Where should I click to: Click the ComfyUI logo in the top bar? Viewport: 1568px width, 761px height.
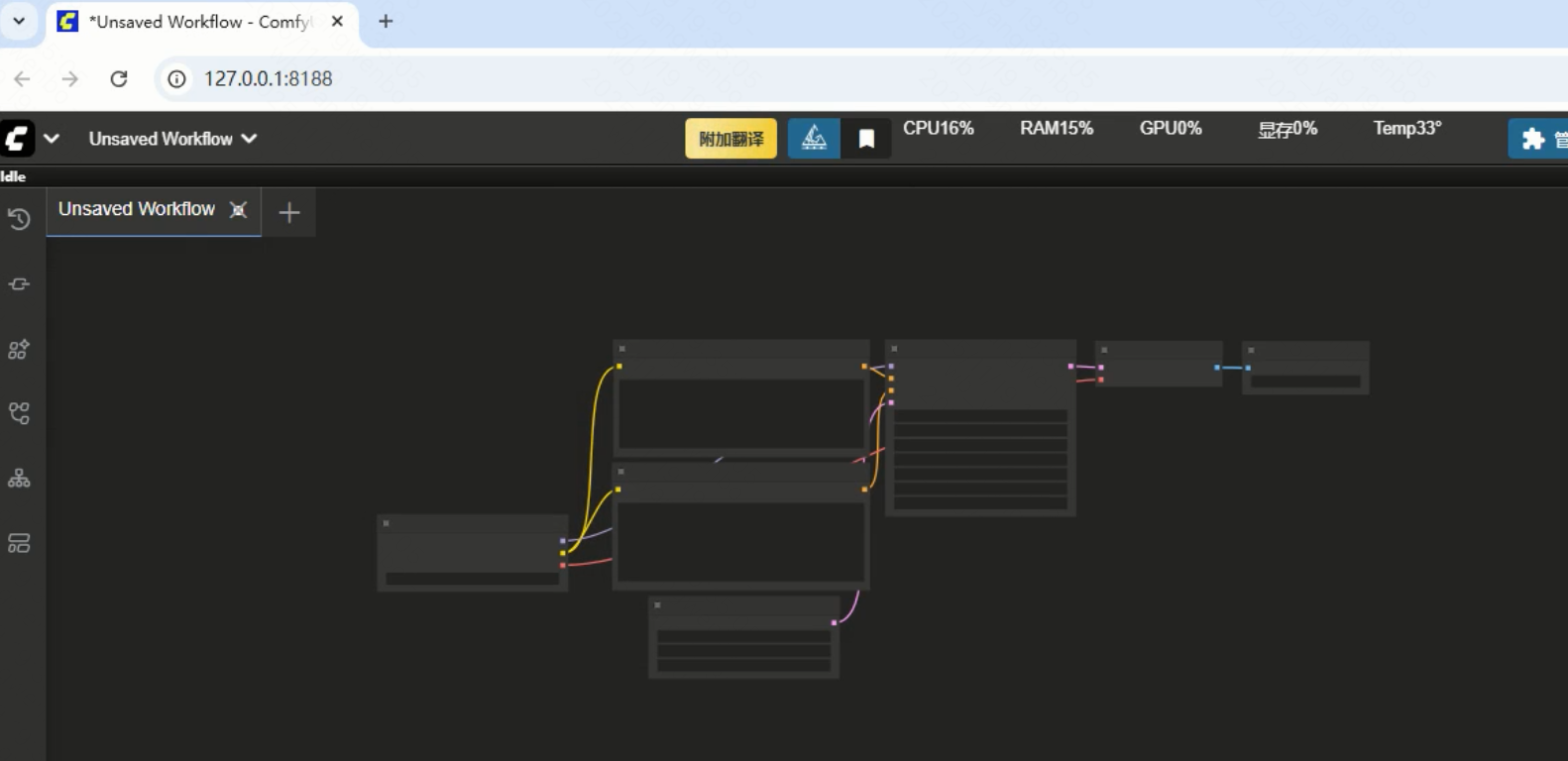(x=17, y=139)
